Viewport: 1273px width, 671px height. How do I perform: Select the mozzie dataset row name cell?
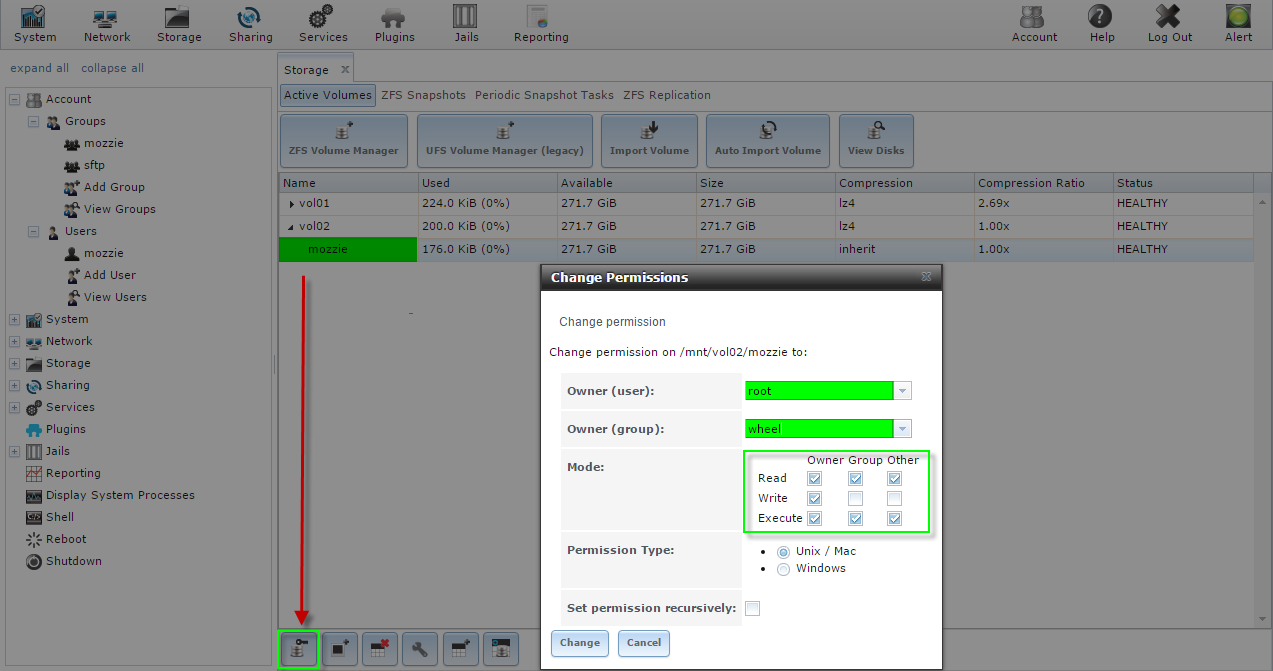[348, 250]
